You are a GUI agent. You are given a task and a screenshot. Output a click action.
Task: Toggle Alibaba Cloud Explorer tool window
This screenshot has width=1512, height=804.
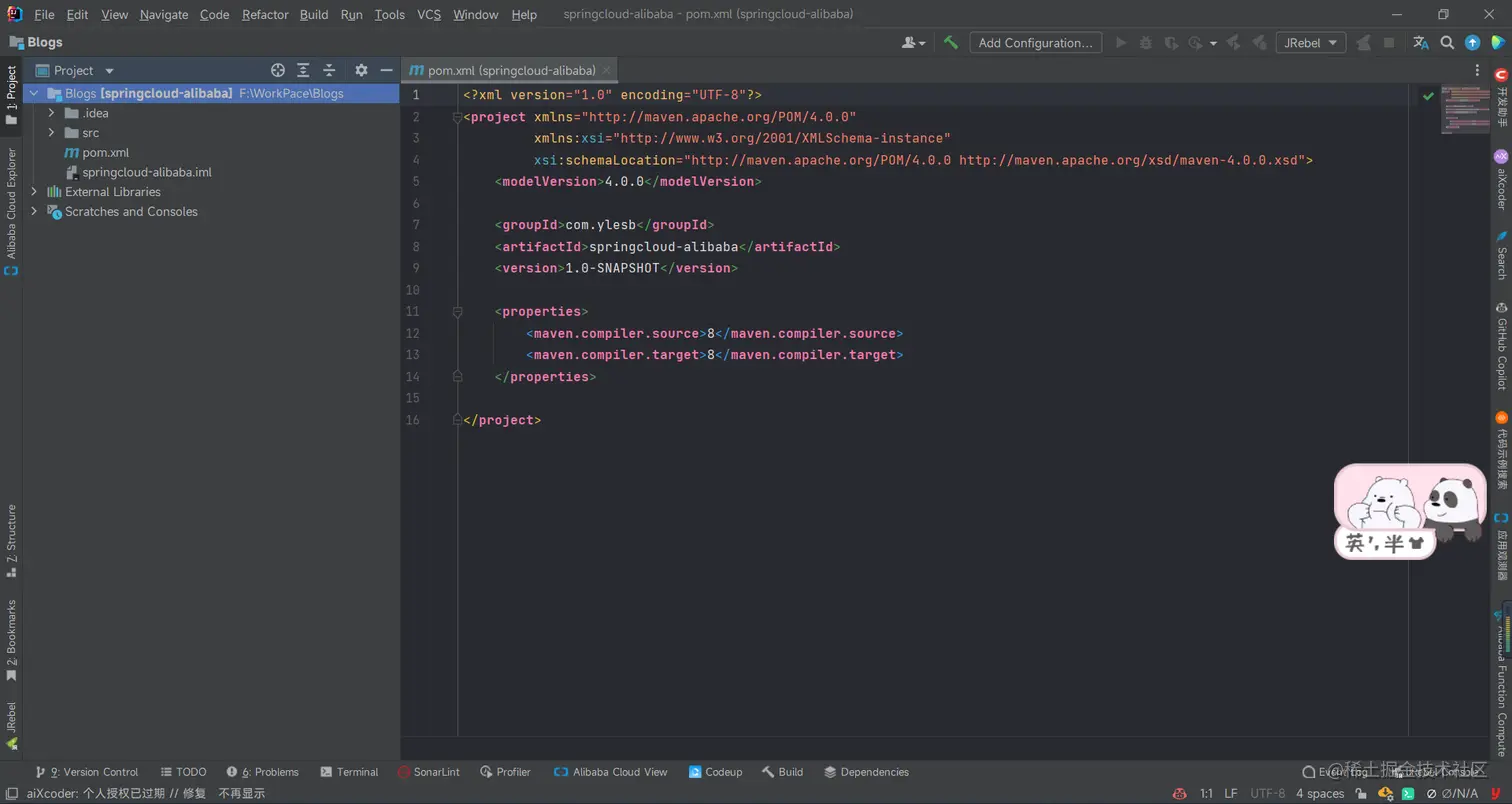11,212
